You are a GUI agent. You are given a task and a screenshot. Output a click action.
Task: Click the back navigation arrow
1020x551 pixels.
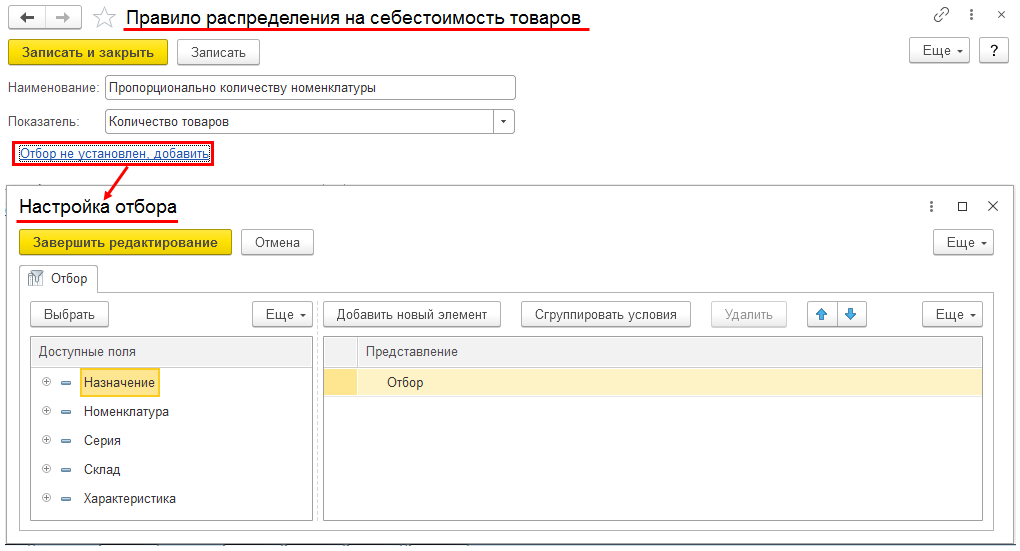point(27,17)
